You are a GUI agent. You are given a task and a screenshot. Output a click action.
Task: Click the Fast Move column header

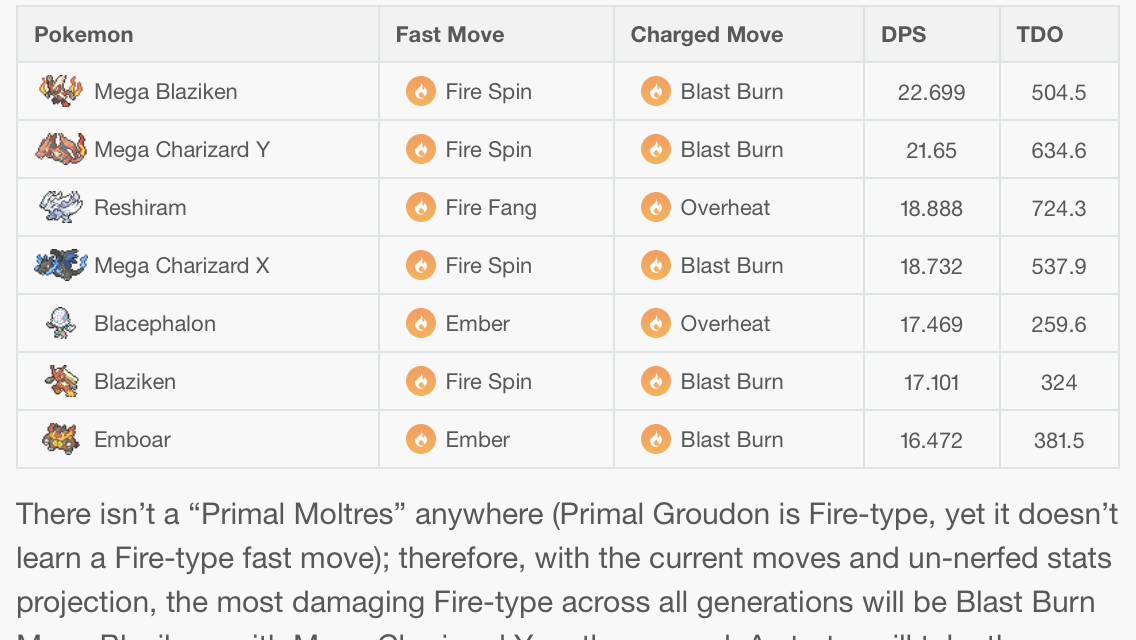(x=449, y=35)
